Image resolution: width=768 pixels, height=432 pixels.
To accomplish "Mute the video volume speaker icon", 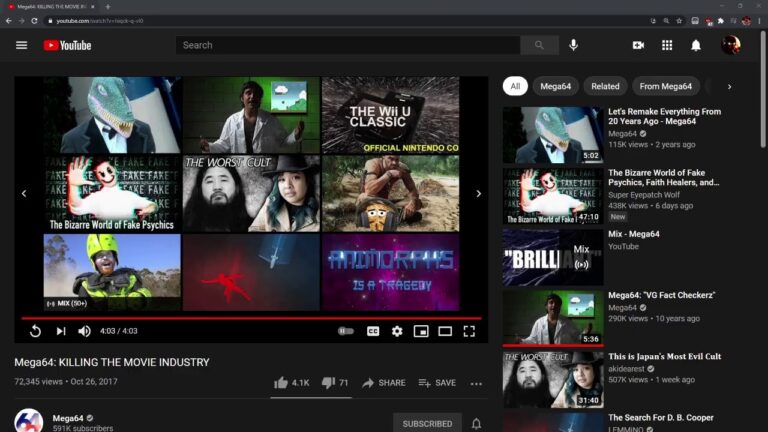I will point(84,331).
